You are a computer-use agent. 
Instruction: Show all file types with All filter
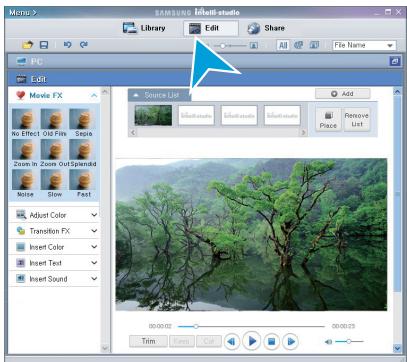click(x=283, y=45)
